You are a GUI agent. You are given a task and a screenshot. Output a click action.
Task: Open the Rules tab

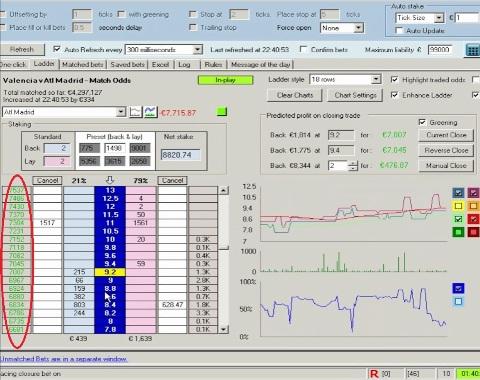[213, 64]
